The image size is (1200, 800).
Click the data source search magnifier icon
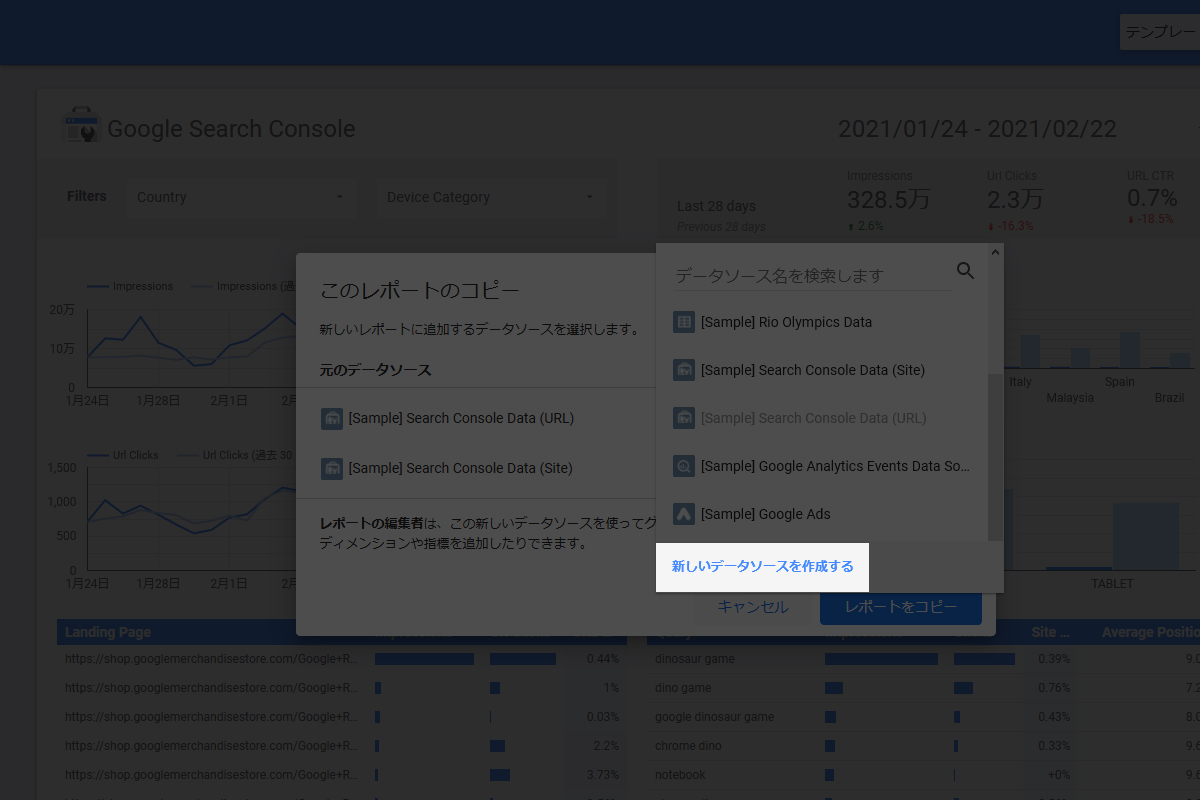point(965,271)
